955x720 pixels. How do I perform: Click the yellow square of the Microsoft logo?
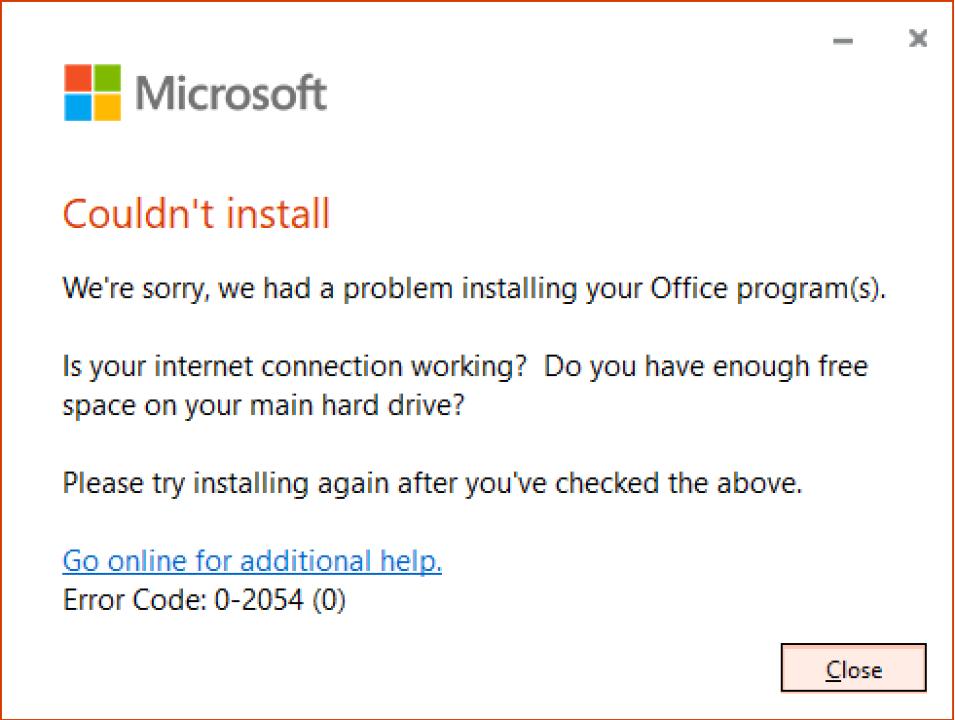point(107,108)
